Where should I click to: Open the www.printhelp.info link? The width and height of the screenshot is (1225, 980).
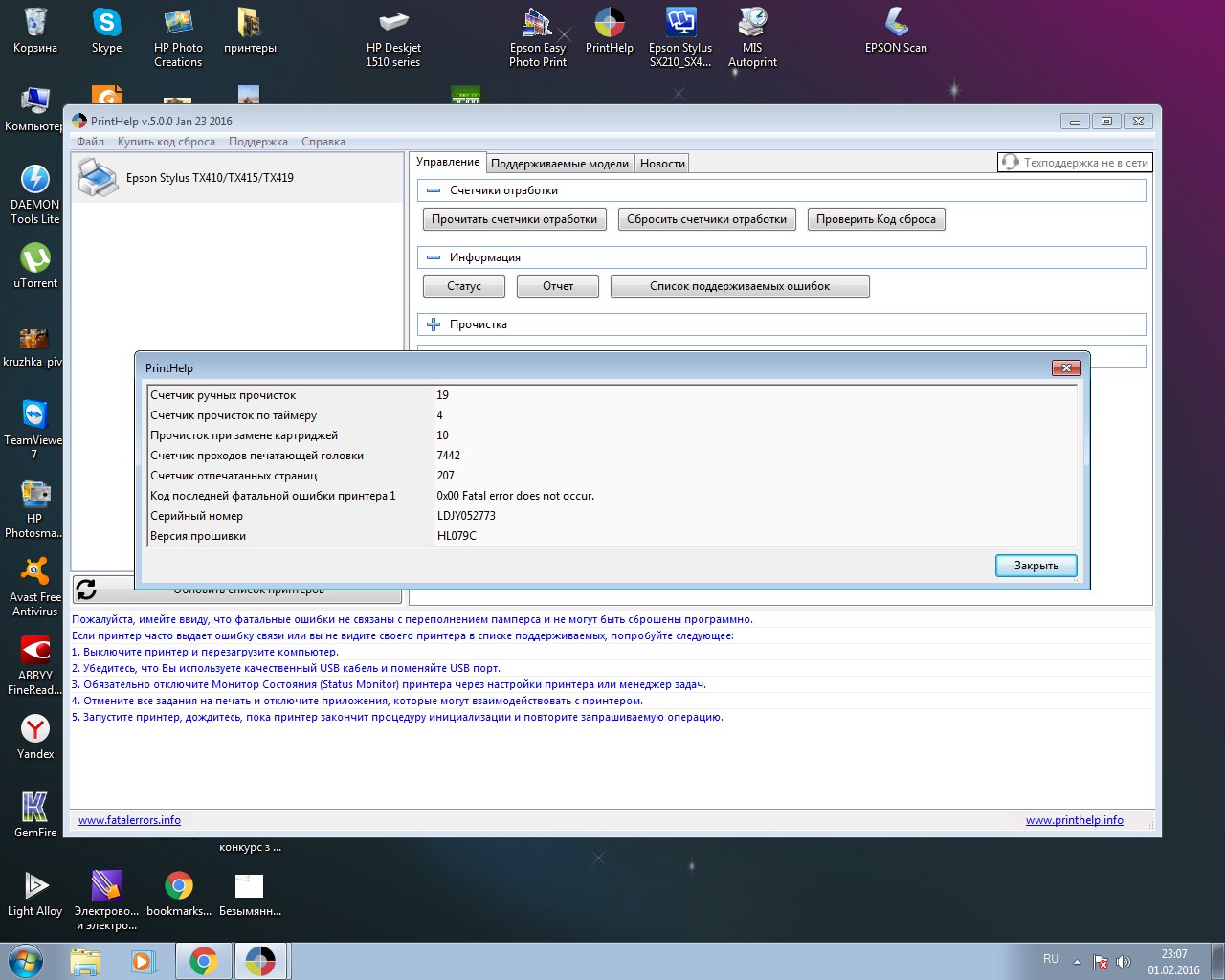[1075, 820]
